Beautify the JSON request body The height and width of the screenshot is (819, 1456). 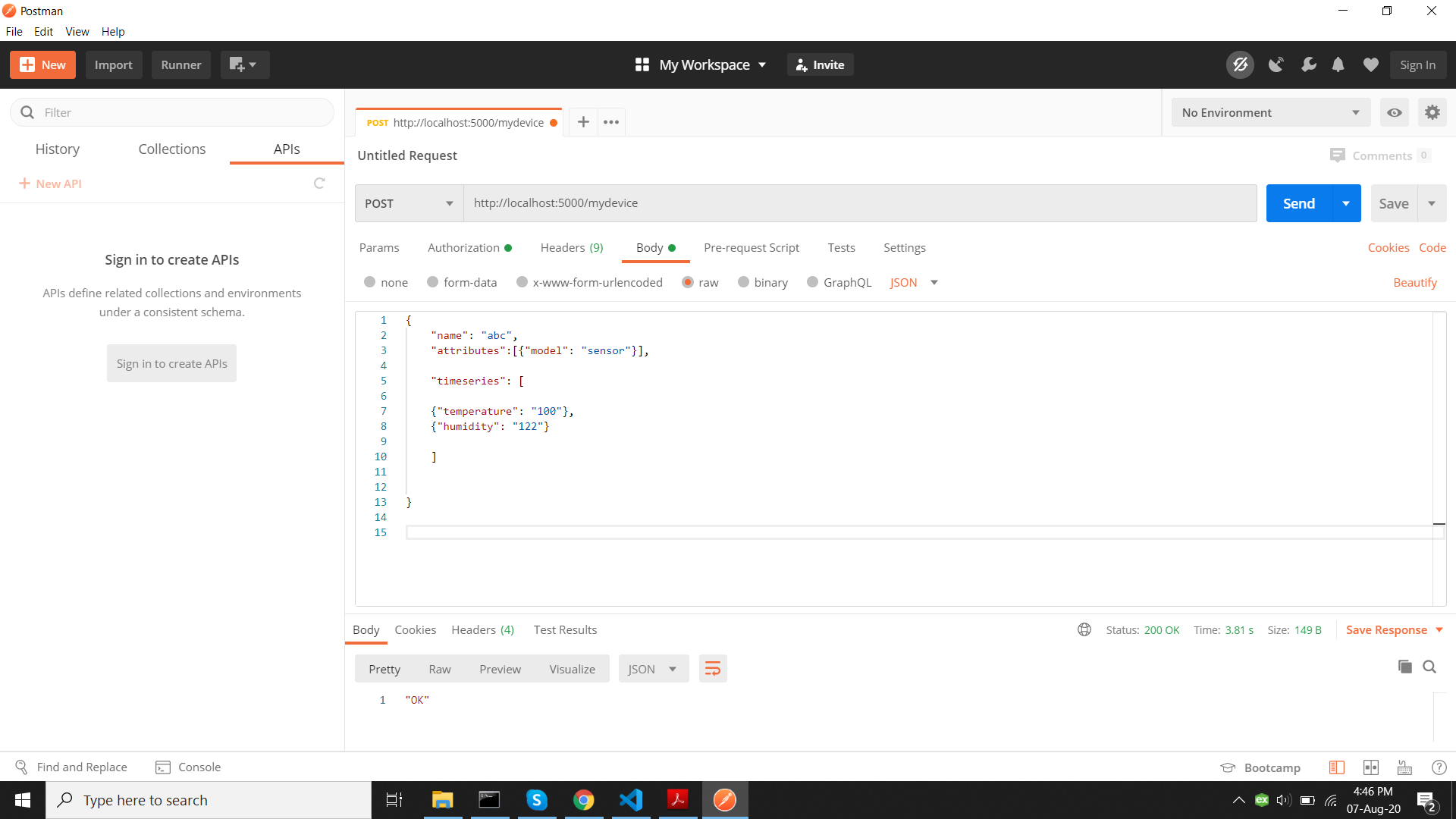[1415, 282]
